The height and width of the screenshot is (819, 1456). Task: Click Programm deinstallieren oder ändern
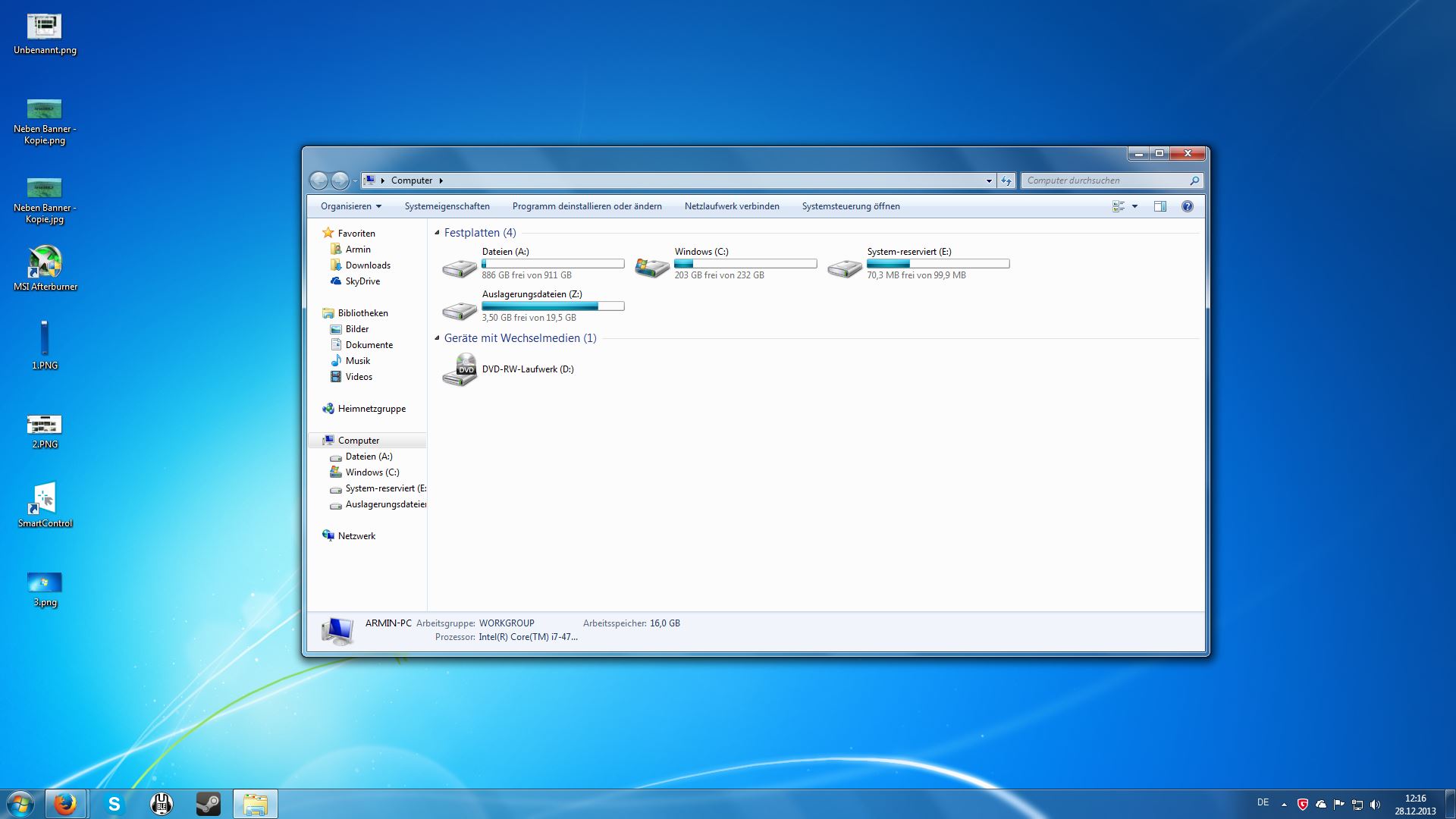click(587, 206)
